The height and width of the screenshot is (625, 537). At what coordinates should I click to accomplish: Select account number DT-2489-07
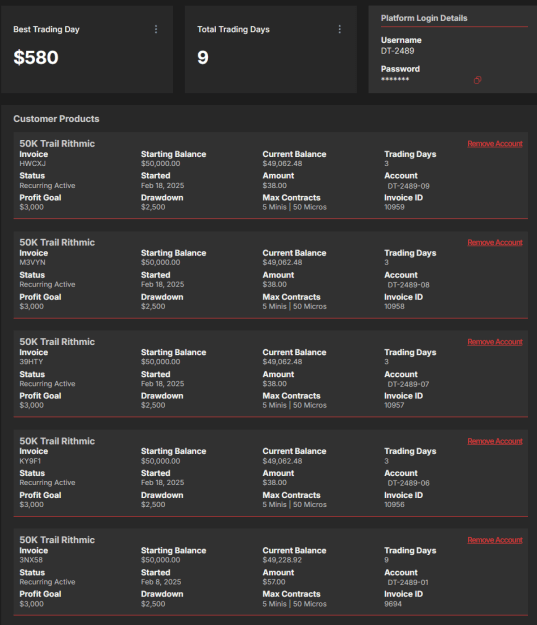click(x=408, y=384)
